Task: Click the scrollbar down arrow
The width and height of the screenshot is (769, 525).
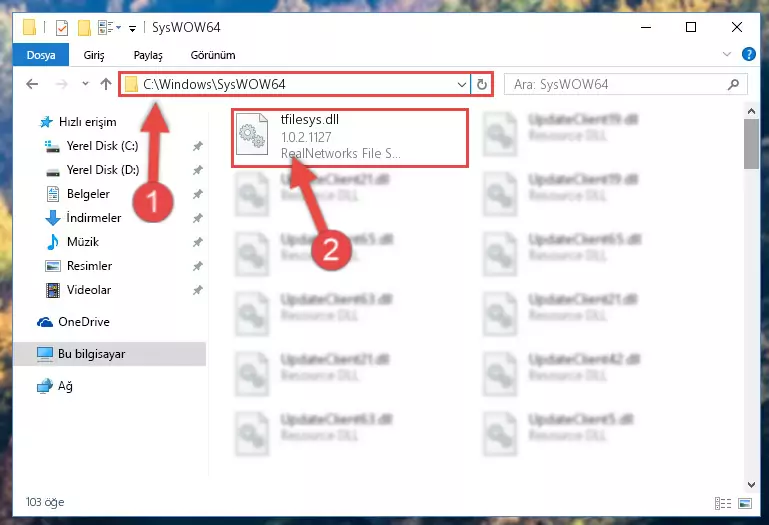Action: [x=751, y=485]
